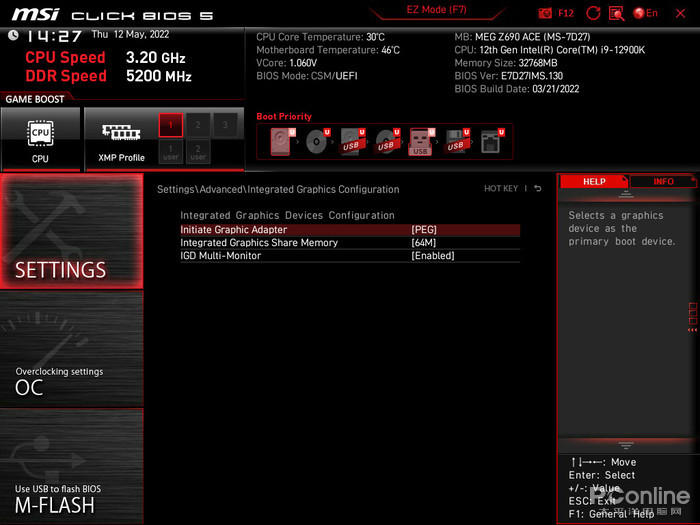Select network boot device icon

click(x=492, y=142)
